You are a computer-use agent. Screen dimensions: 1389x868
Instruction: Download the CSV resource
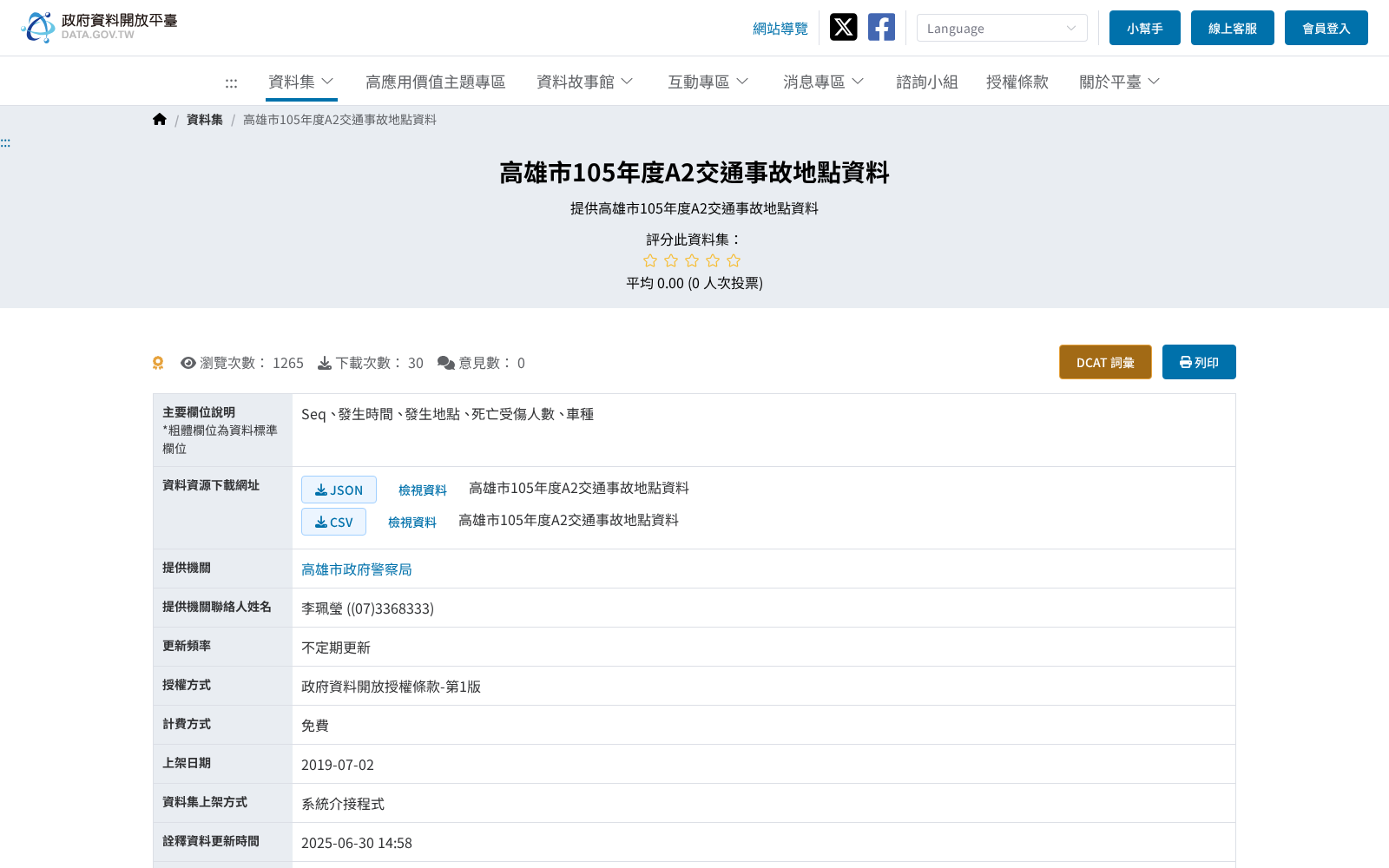coord(333,522)
